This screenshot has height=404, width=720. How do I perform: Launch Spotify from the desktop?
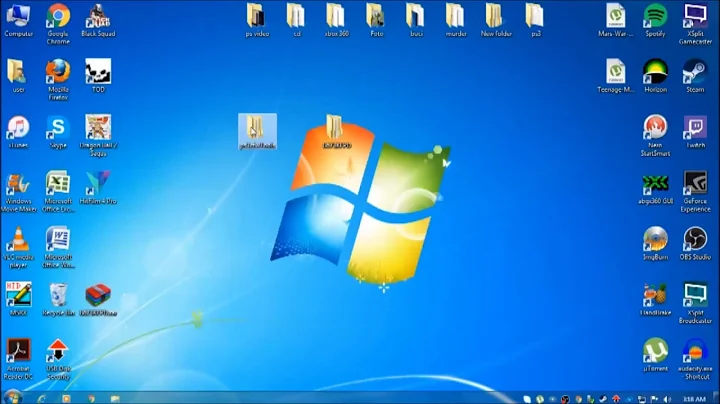(655, 20)
